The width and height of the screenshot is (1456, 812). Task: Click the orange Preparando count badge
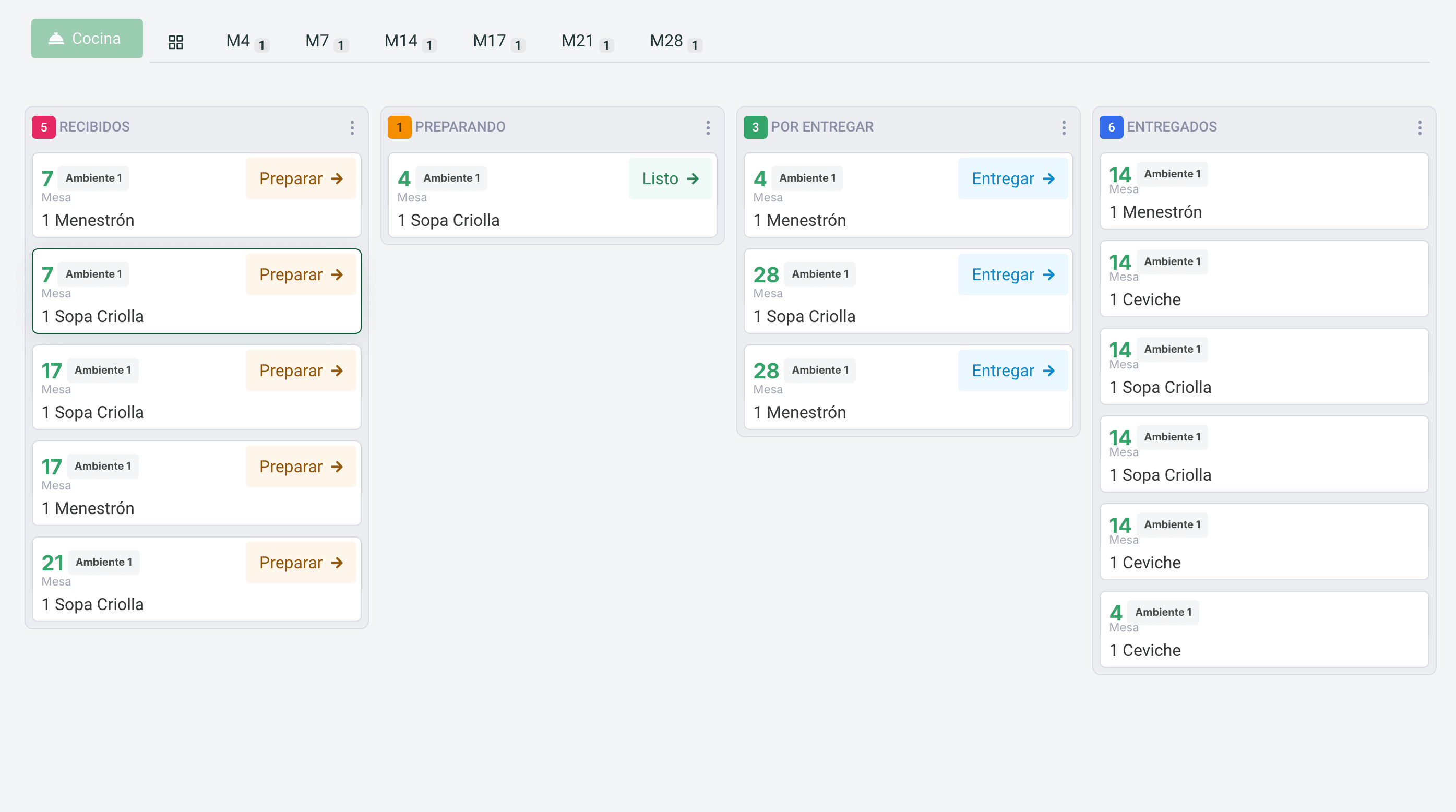(399, 127)
